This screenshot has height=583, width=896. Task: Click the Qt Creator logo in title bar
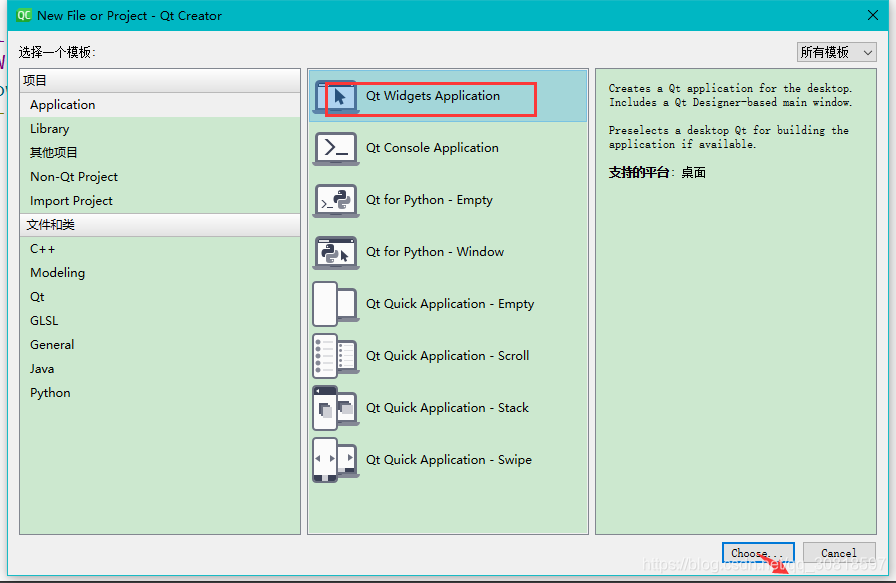pyautogui.click(x=24, y=15)
